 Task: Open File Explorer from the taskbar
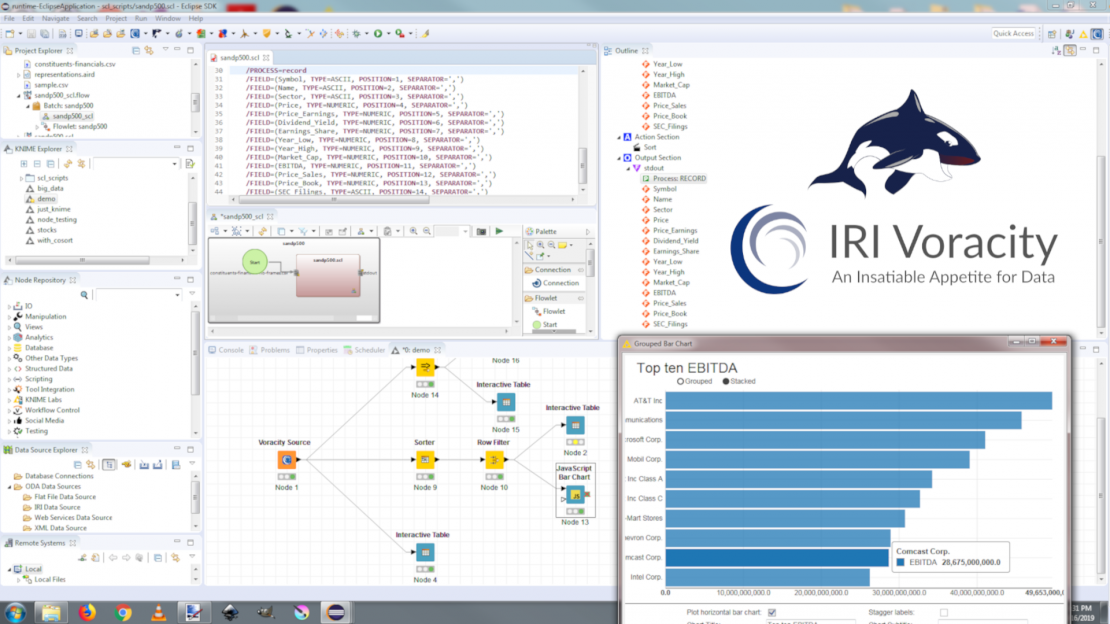(51, 612)
